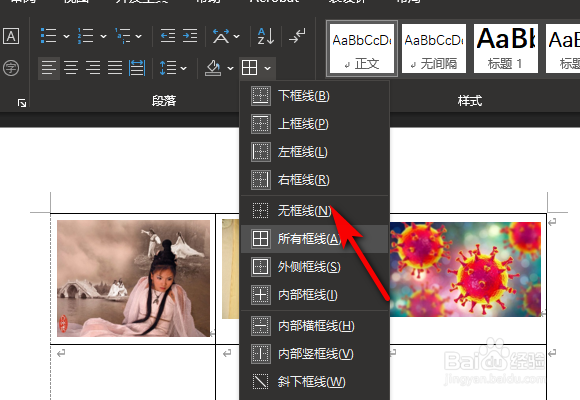Open line spacing dropdown arrow
This screenshot has height=400, width=580.
pyautogui.click(x=183, y=68)
